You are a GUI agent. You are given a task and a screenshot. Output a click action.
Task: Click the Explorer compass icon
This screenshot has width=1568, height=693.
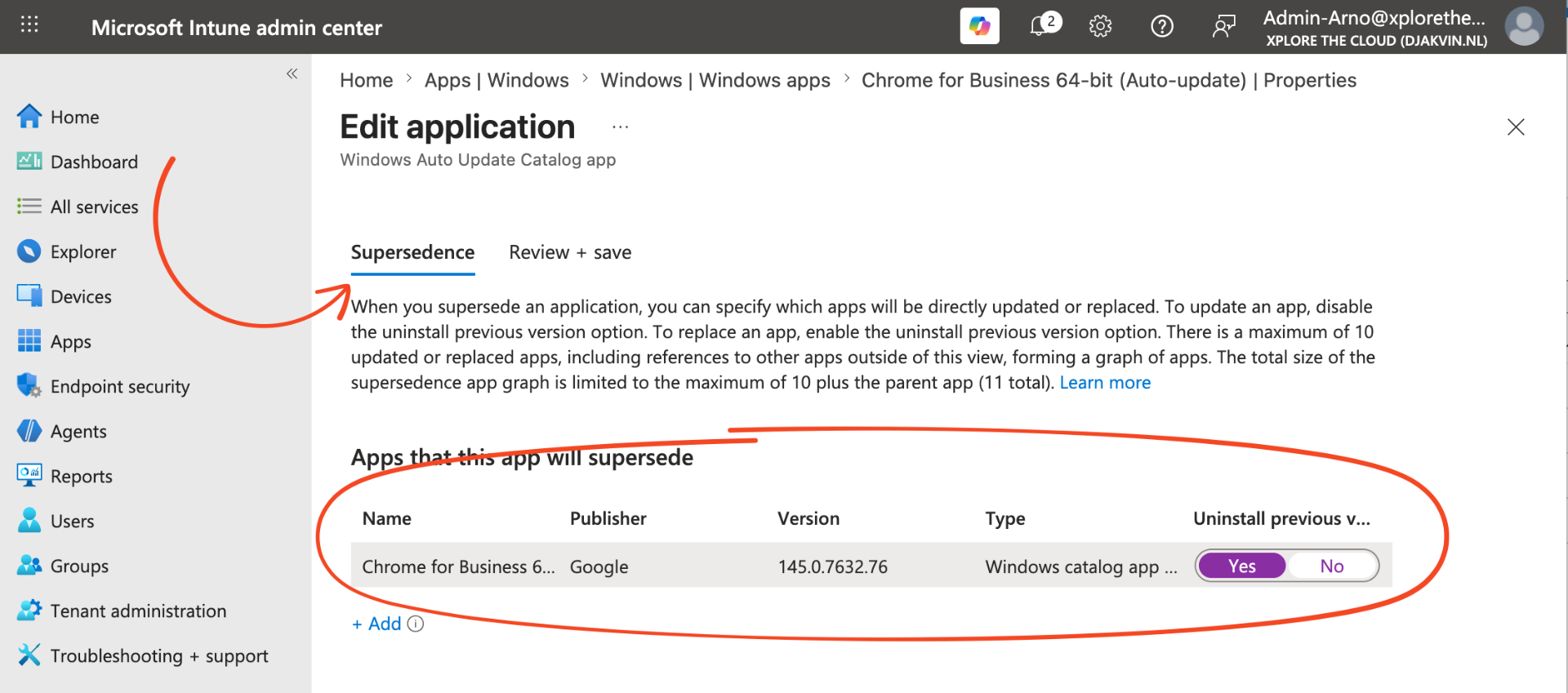(x=29, y=251)
